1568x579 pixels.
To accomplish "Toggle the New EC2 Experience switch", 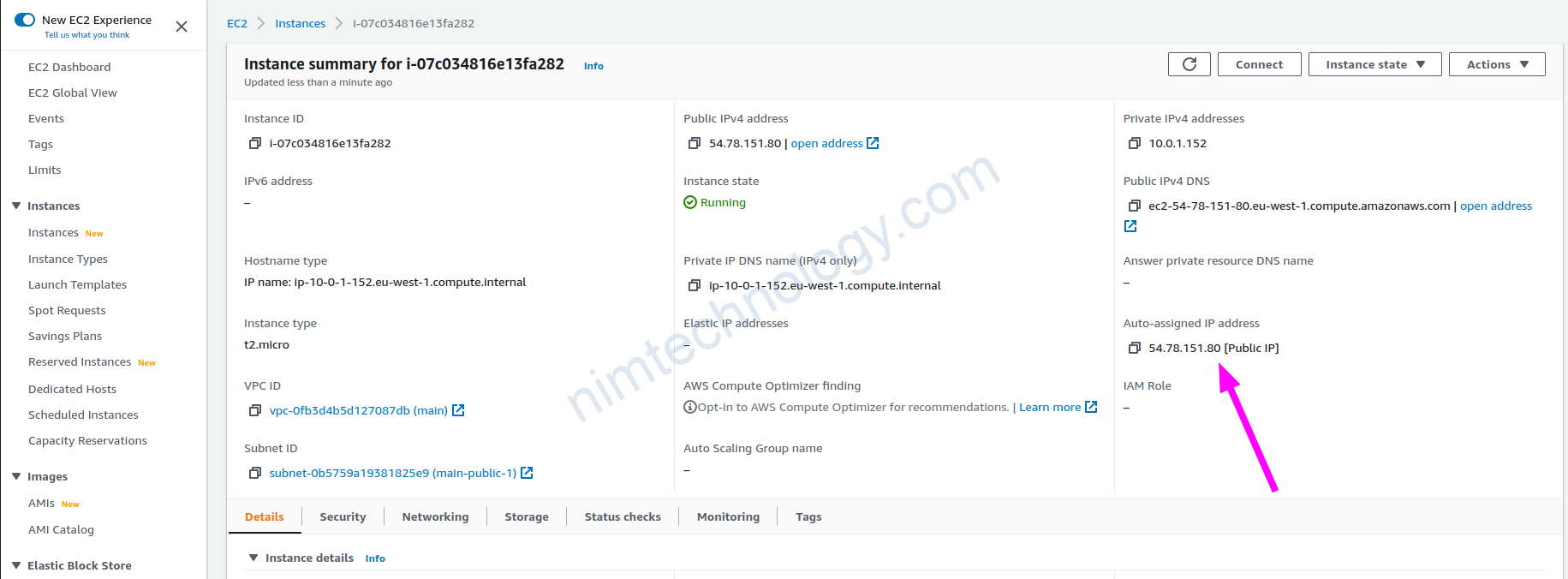I will 25,20.
